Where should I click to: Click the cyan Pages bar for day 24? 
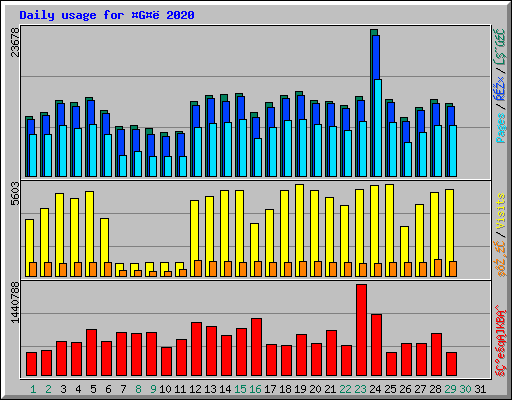(378, 128)
